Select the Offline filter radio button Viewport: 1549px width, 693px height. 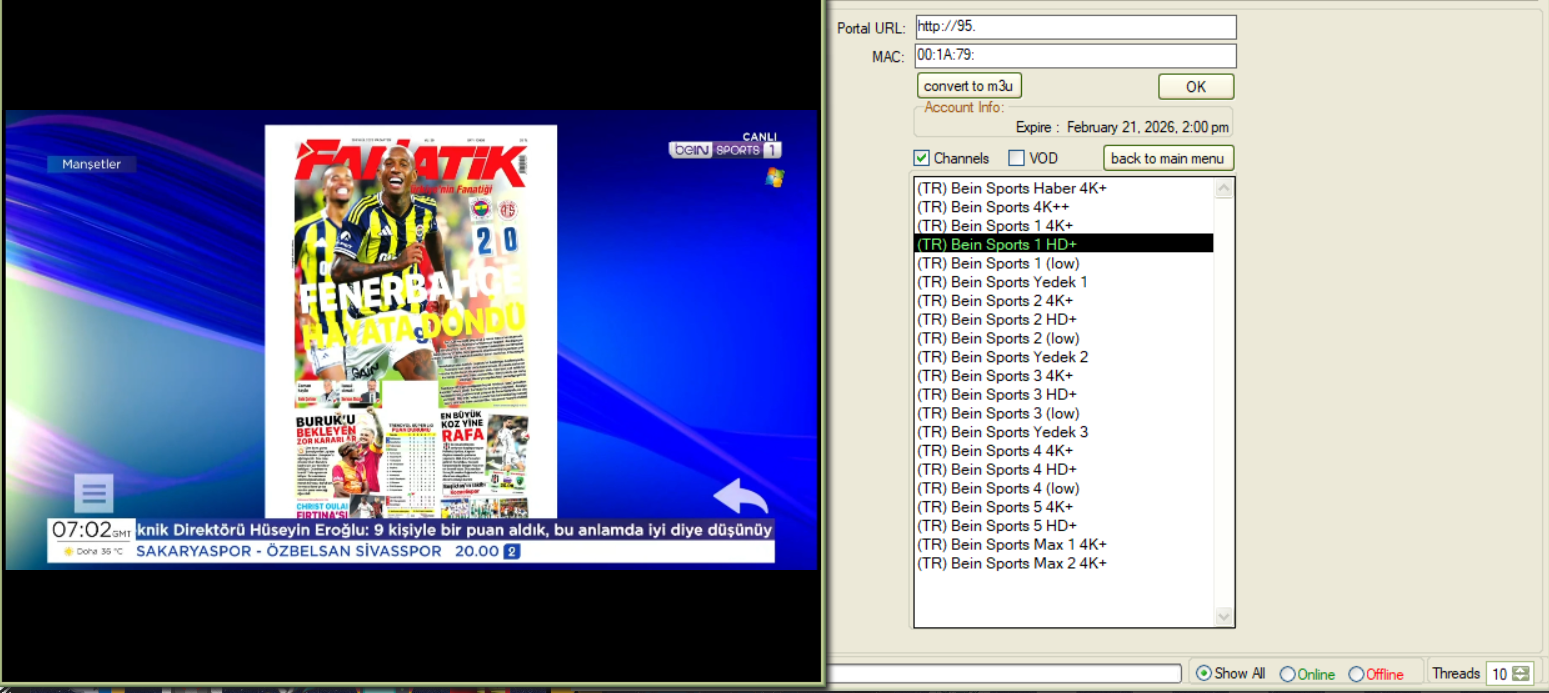coord(1356,674)
